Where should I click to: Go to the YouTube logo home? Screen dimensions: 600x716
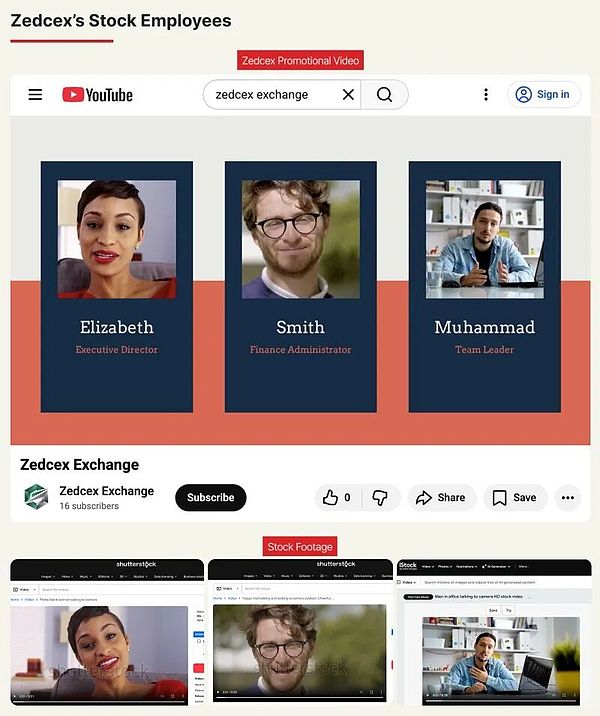(x=97, y=95)
